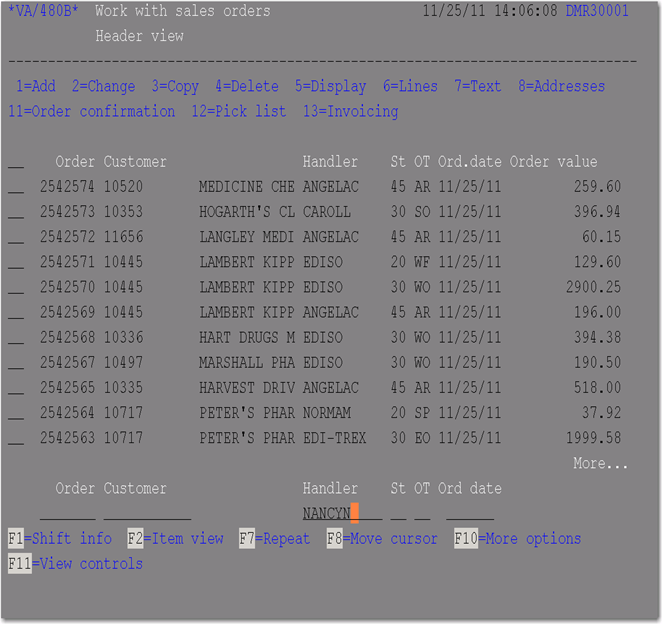Click option field next to order 2542563
662x624 pixels.
coord(16,438)
